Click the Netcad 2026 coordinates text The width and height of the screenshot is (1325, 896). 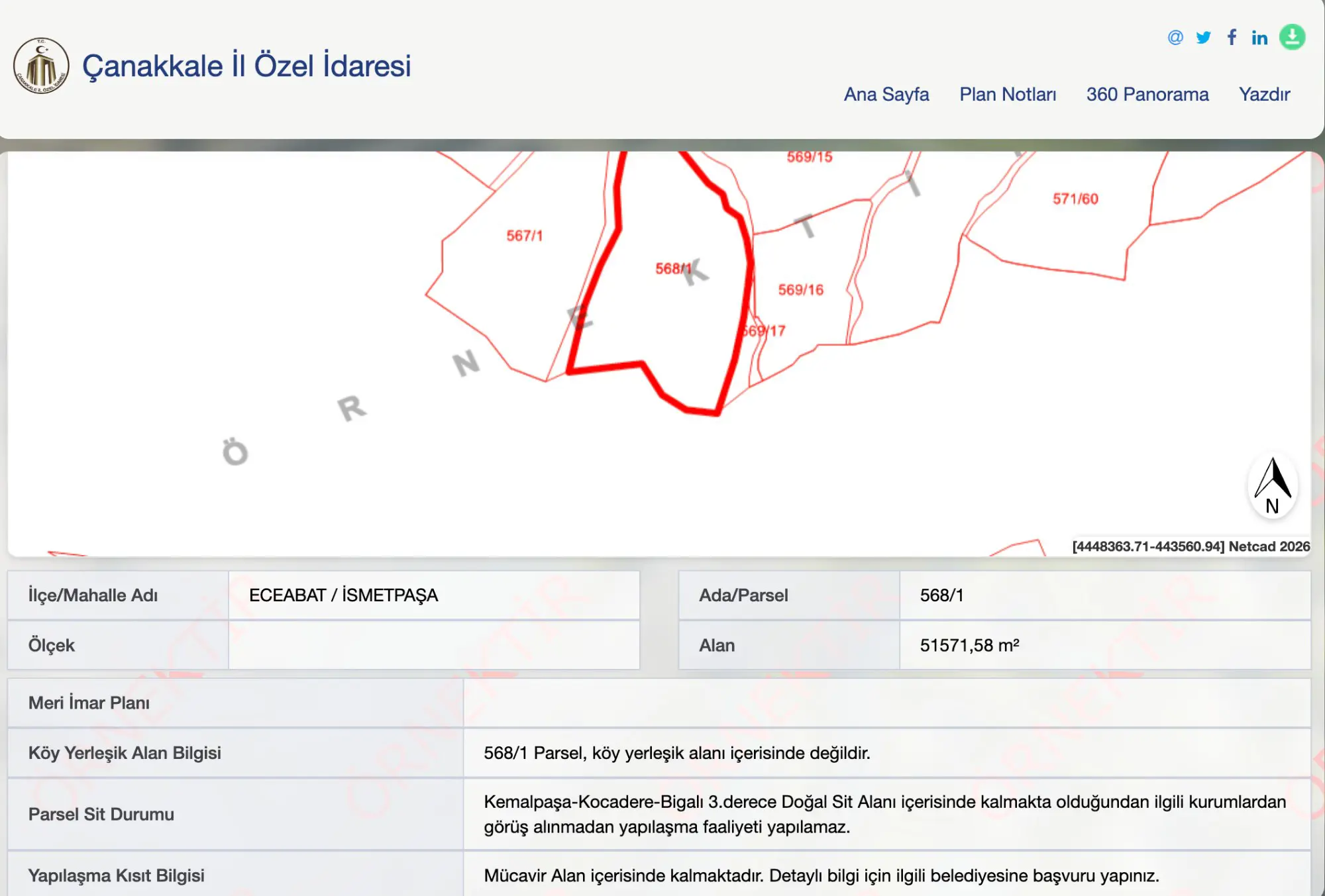tap(1191, 546)
